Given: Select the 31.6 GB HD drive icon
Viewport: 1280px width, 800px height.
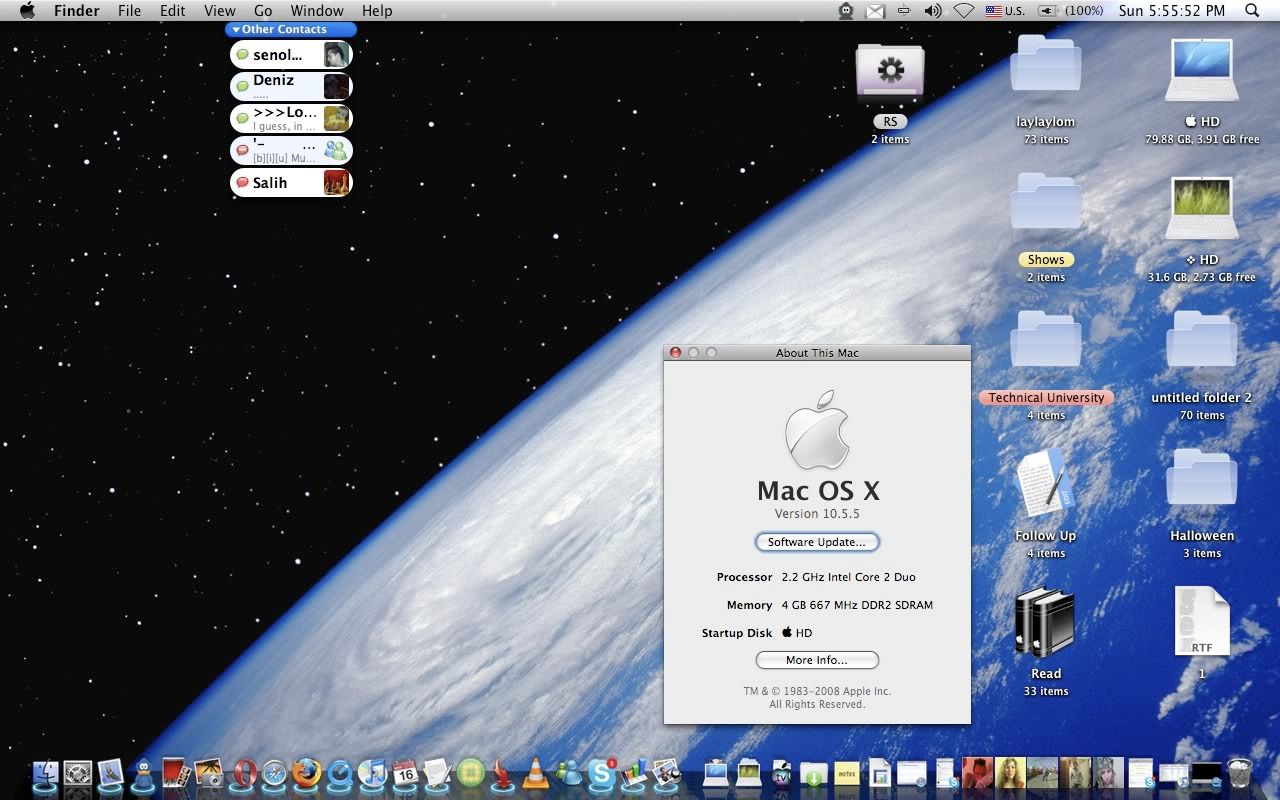Looking at the screenshot, I should coord(1202,208).
